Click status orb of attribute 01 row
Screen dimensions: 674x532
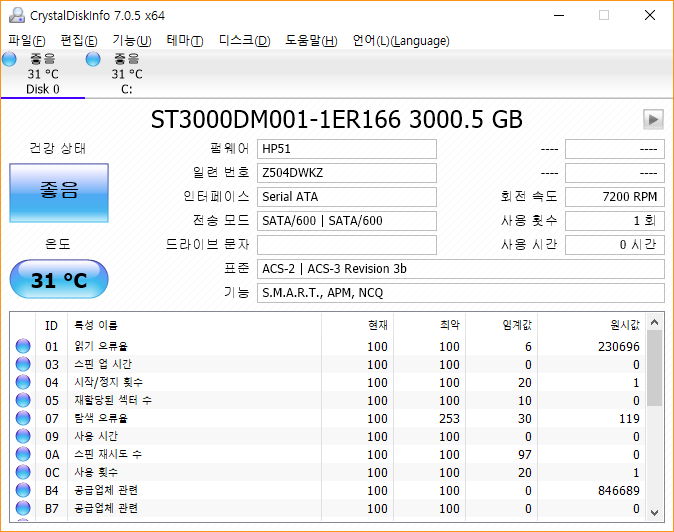click(x=23, y=346)
